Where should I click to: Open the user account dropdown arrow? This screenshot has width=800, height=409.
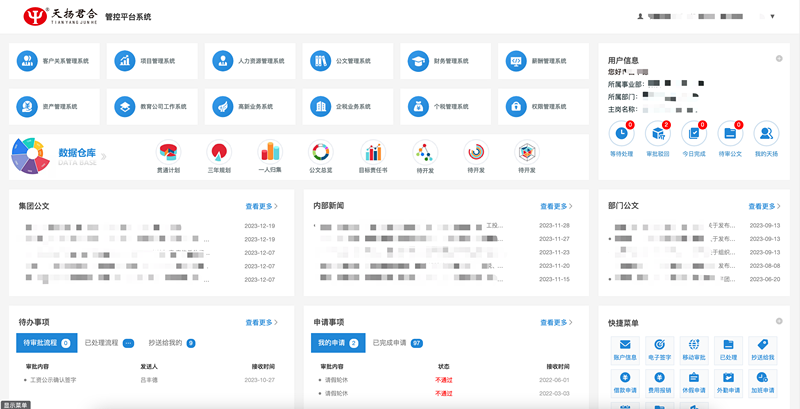point(772,16)
